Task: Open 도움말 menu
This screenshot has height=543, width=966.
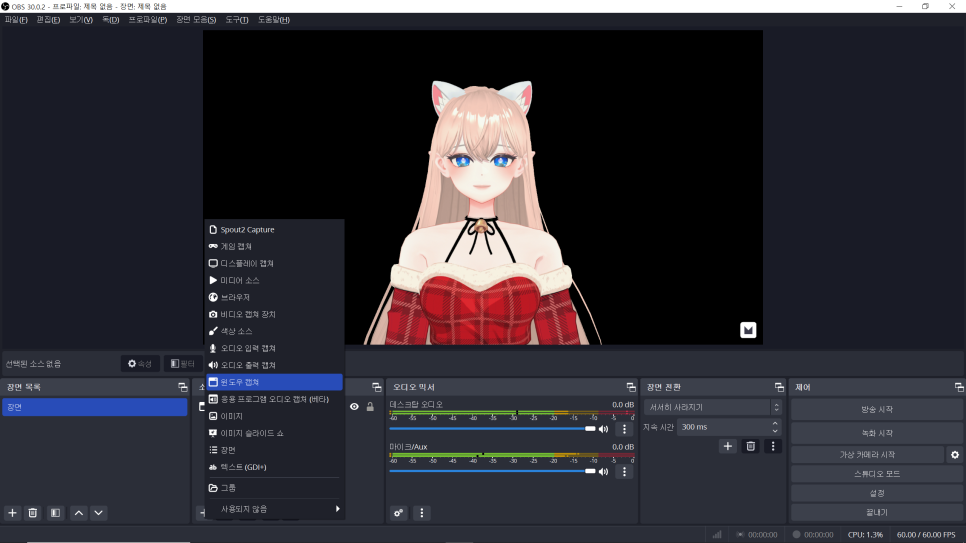Action: 274,20
